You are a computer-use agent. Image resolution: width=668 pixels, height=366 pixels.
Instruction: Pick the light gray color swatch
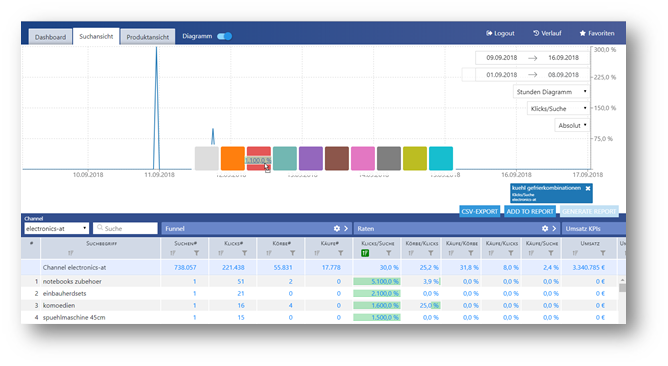click(x=207, y=159)
